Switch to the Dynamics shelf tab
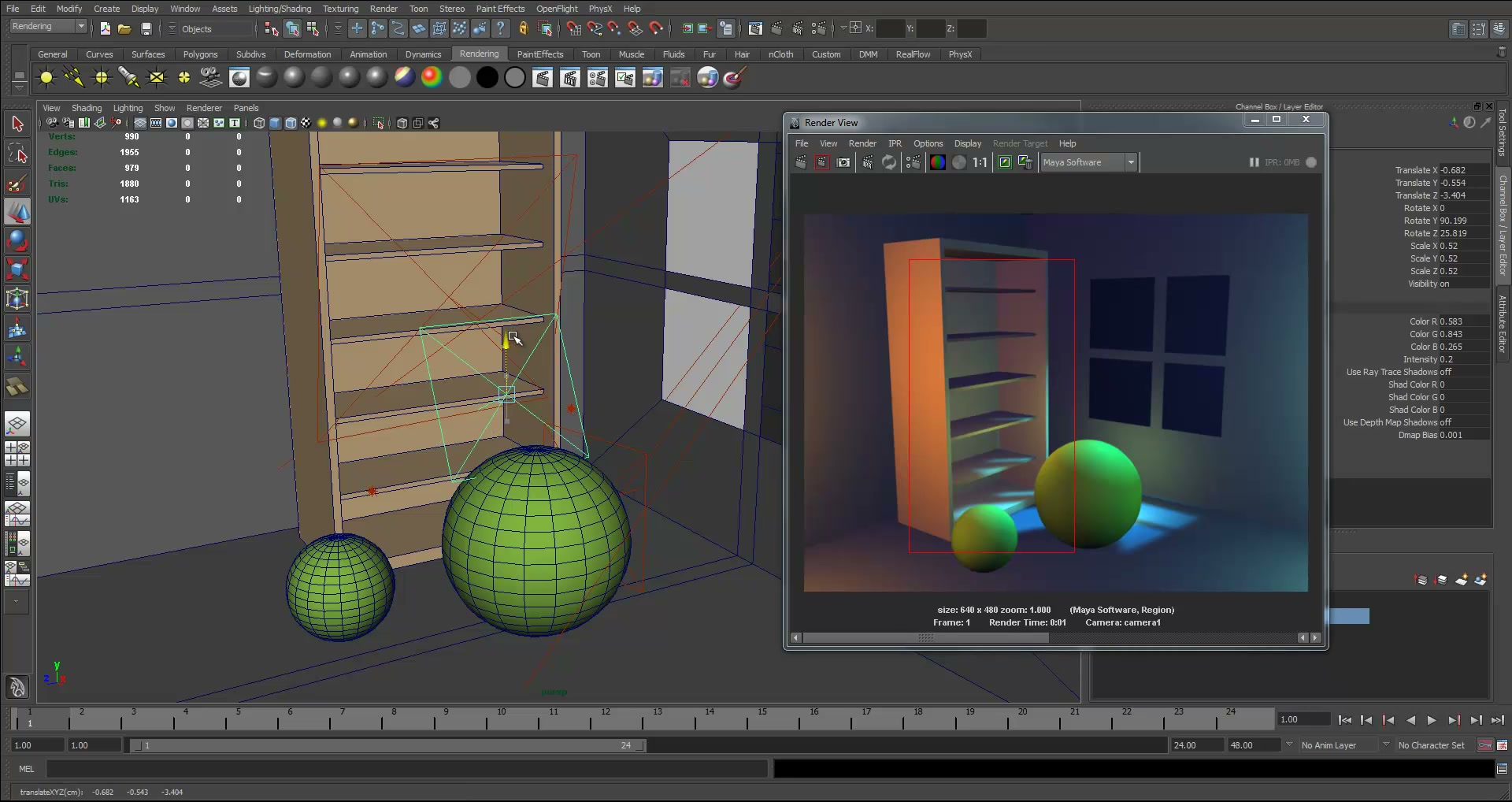The width and height of the screenshot is (1512, 802). click(423, 54)
